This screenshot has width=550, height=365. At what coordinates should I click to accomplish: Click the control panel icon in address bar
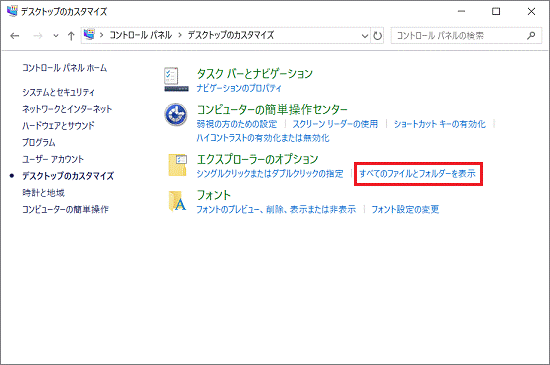coord(89,35)
